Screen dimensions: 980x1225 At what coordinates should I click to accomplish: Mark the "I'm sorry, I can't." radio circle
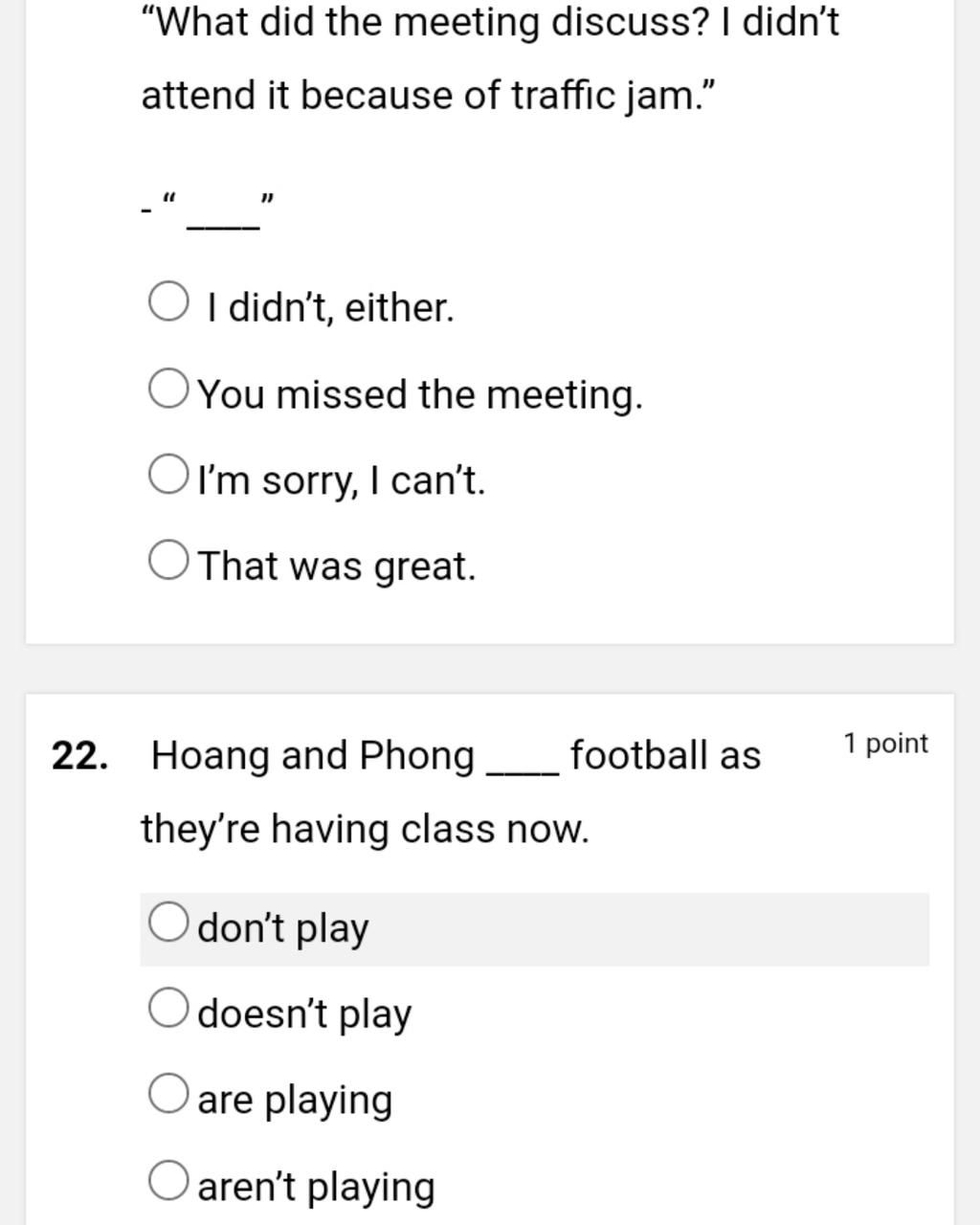pyautogui.click(x=168, y=475)
